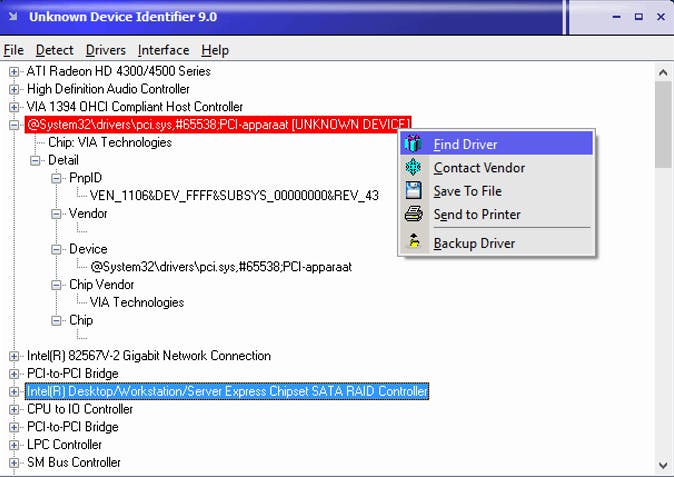Click the Backup Driver icon
This screenshot has width=674, height=477.
tap(414, 242)
